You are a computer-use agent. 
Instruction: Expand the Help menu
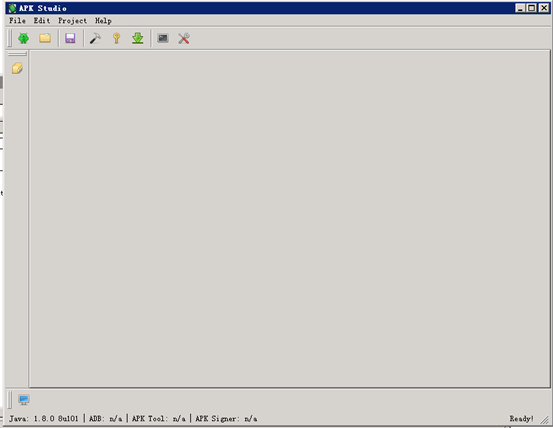coord(103,20)
